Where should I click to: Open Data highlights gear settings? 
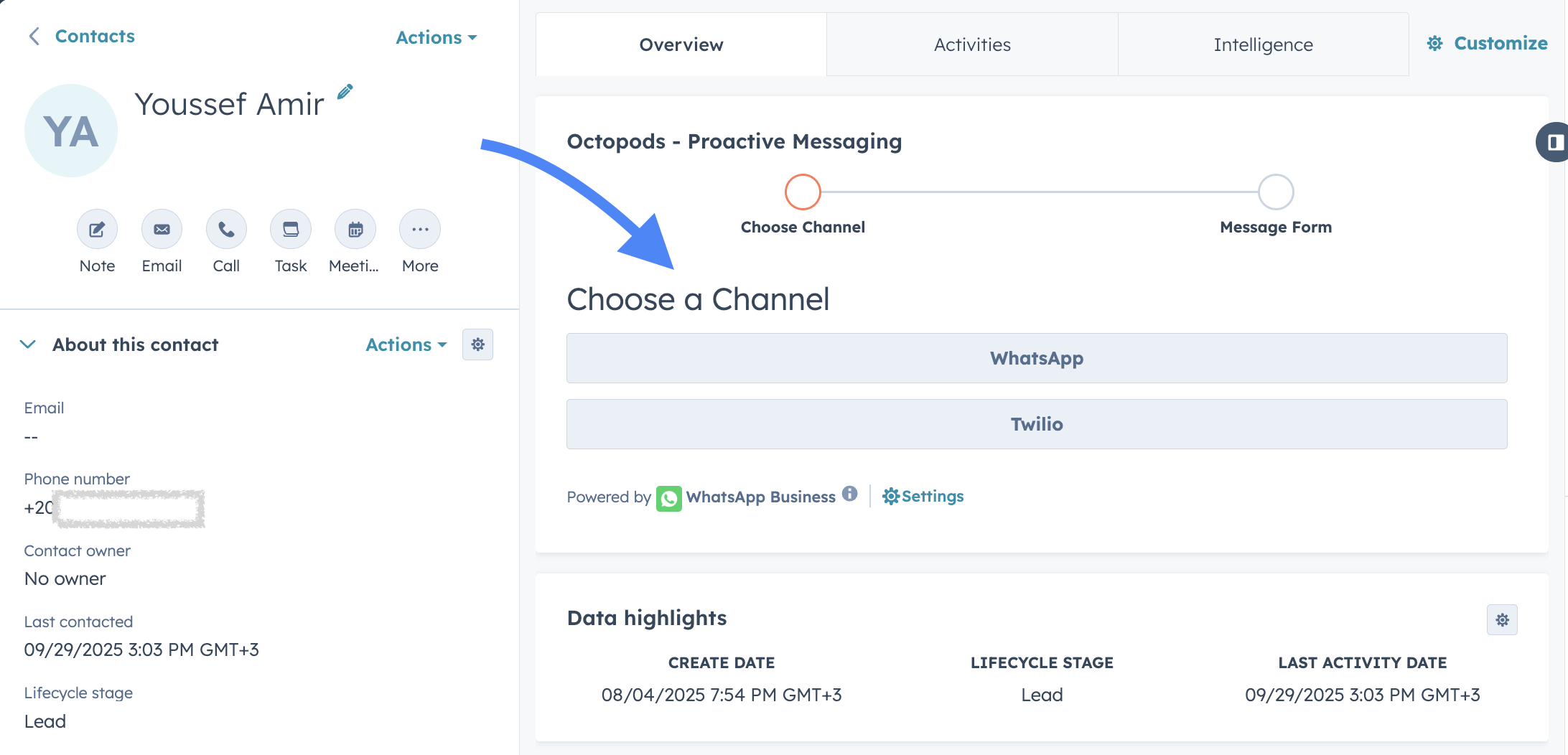1502,620
